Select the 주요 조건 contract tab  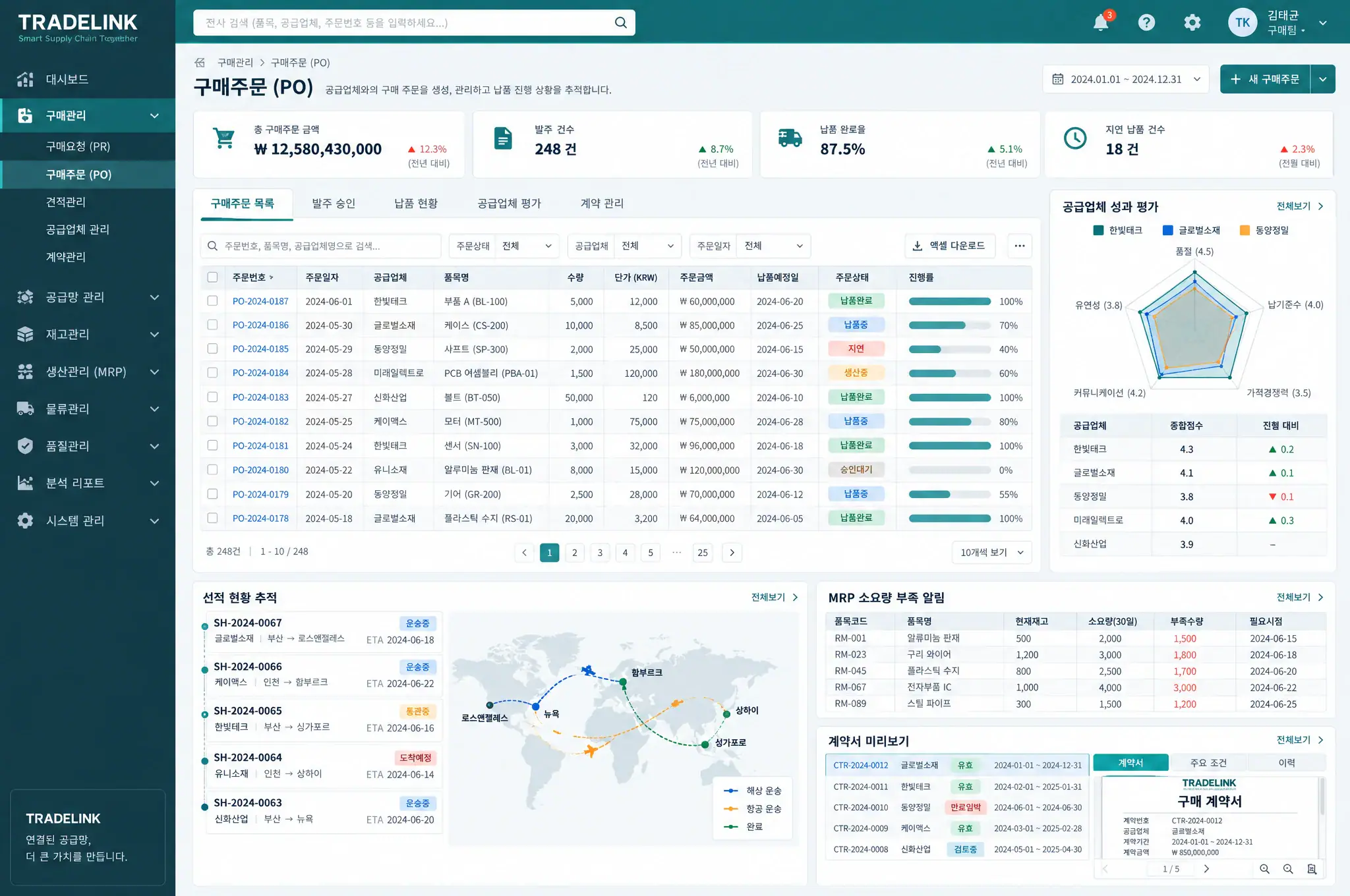click(1208, 763)
